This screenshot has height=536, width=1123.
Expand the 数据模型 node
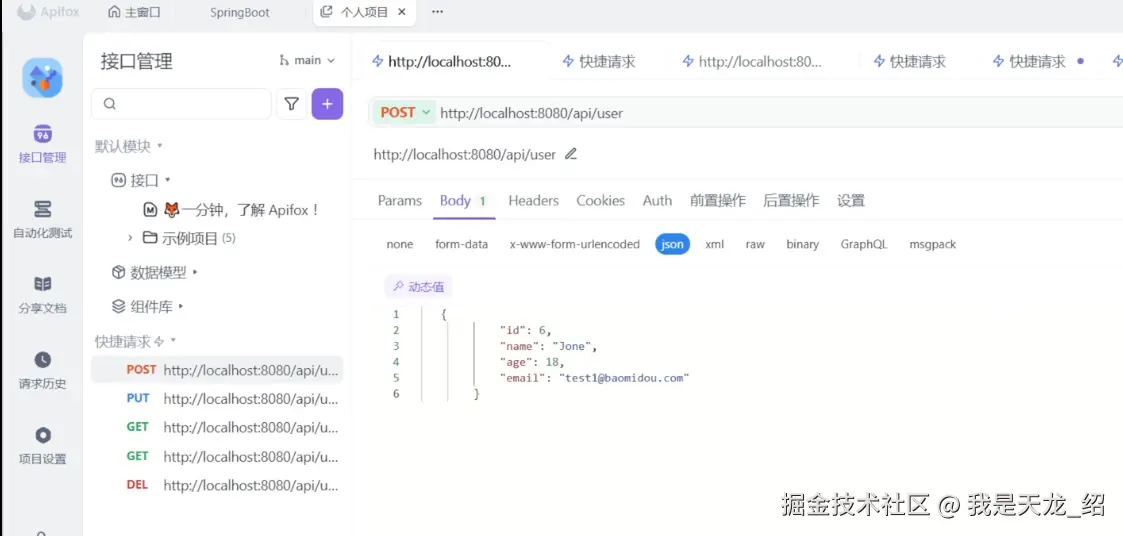(x=196, y=272)
